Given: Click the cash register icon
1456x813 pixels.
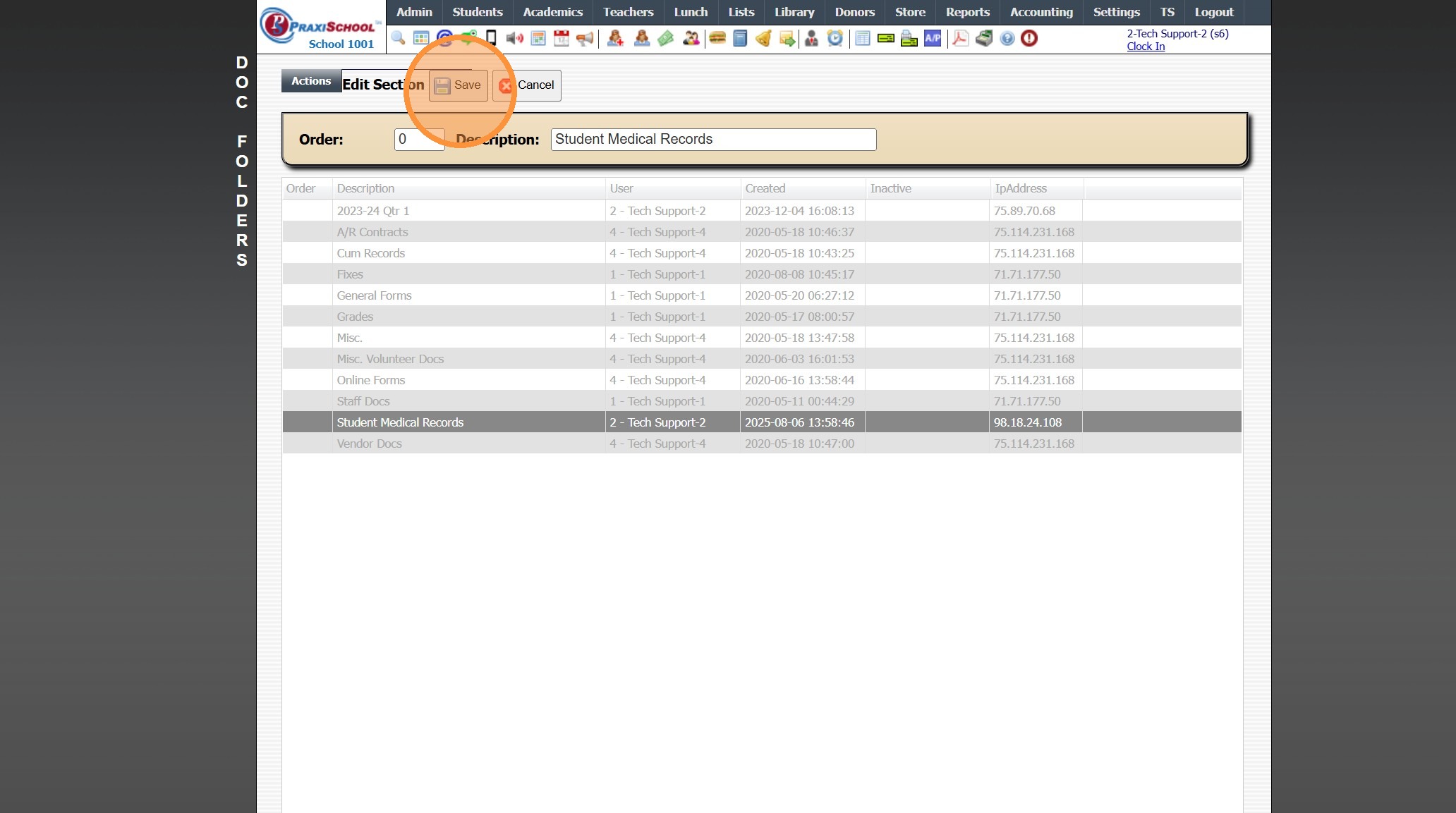Looking at the screenshot, I should 984,38.
